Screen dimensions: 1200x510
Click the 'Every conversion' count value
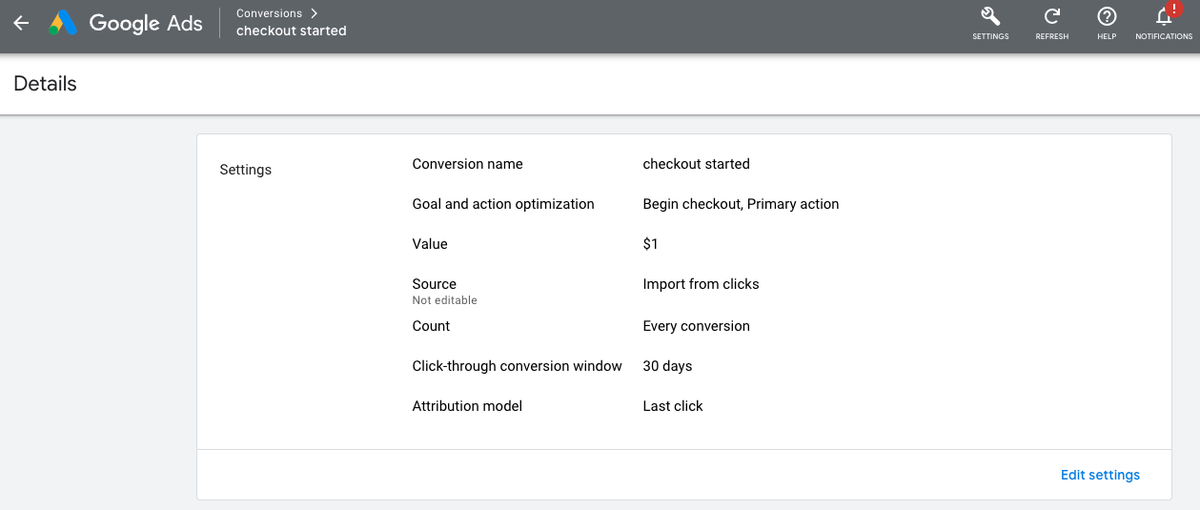click(695, 326)
